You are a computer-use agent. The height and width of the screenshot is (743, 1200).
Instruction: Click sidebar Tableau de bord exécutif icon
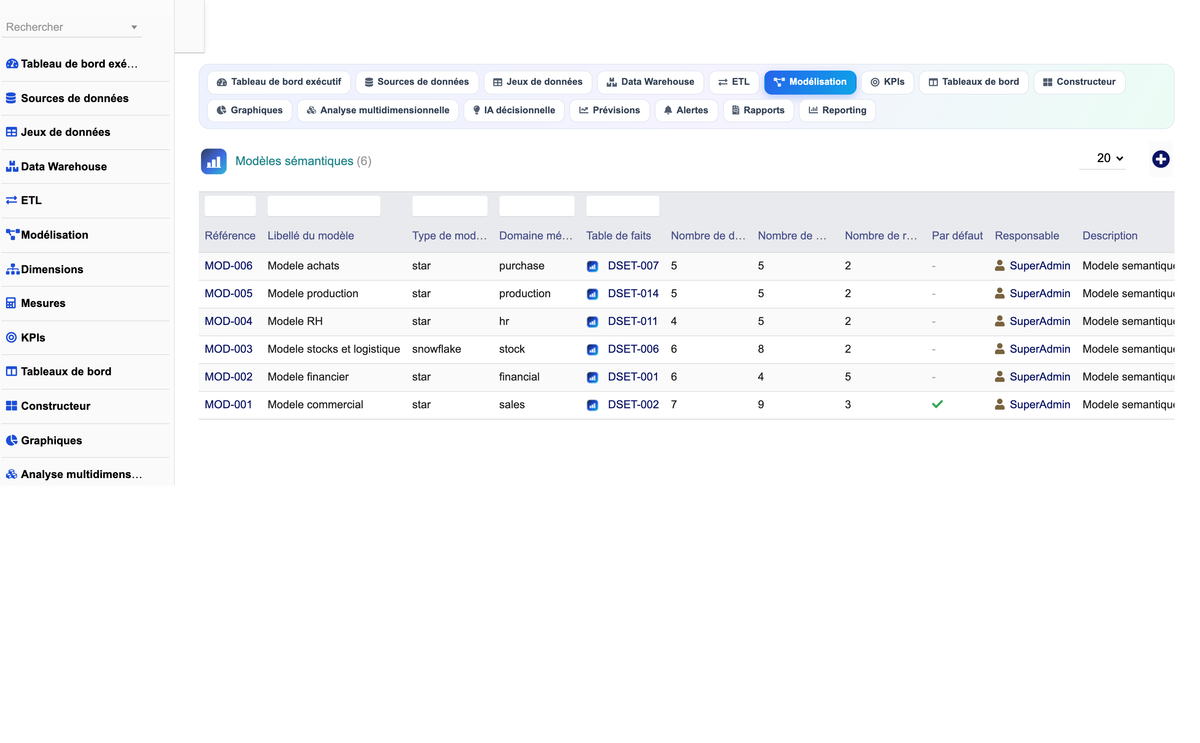click(x=12, y=64)
